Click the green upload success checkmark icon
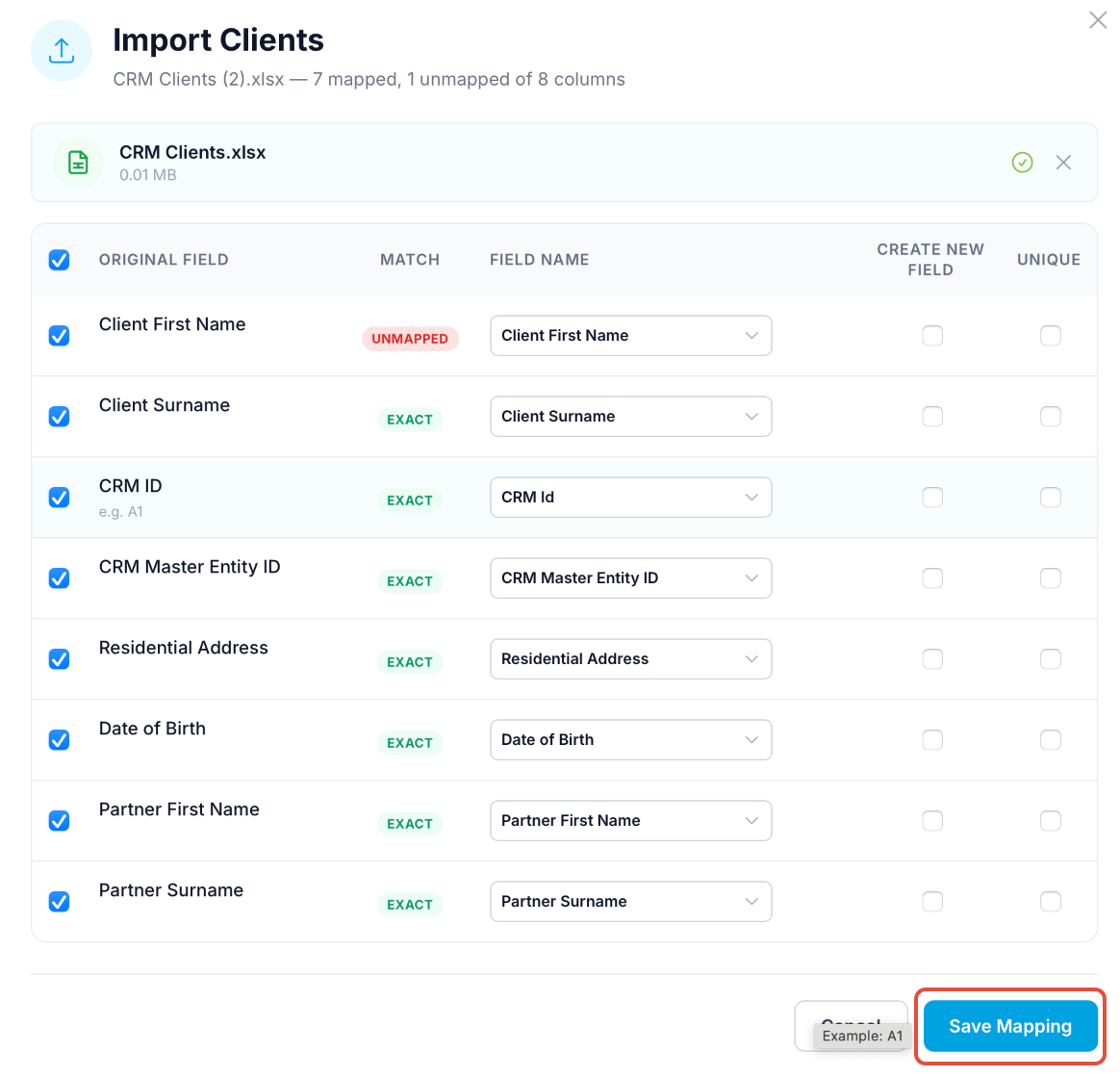The height and width of the screenshot is (1078, 1120). tap(1022, 163)
